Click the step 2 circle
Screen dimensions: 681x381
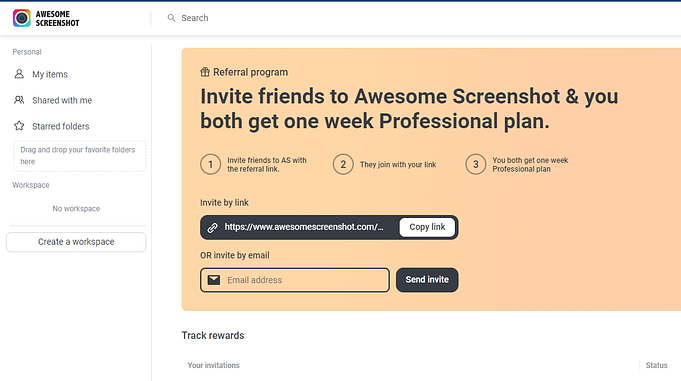343,165
